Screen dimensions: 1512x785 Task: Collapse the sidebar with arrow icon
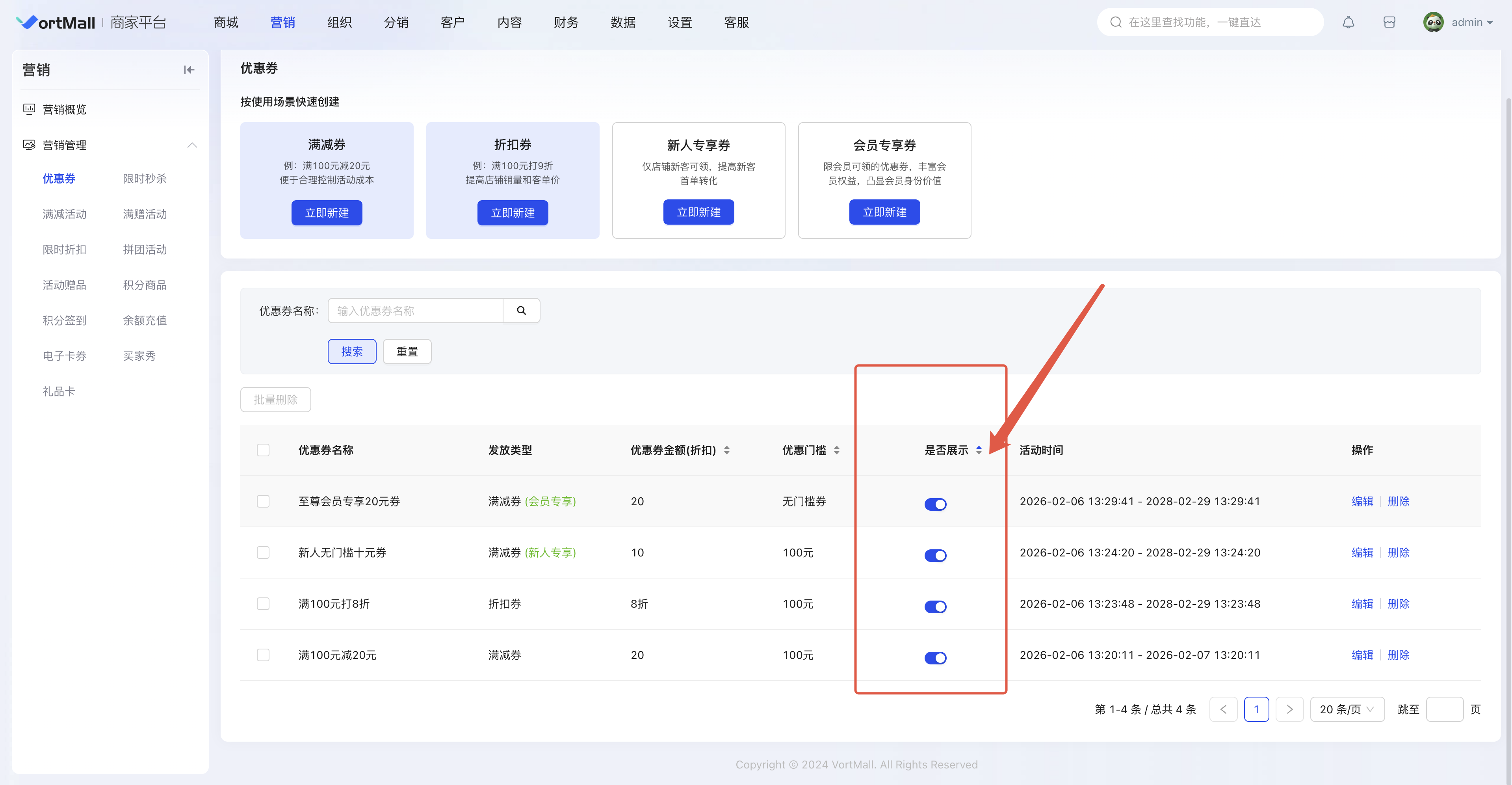click(188, 70)
